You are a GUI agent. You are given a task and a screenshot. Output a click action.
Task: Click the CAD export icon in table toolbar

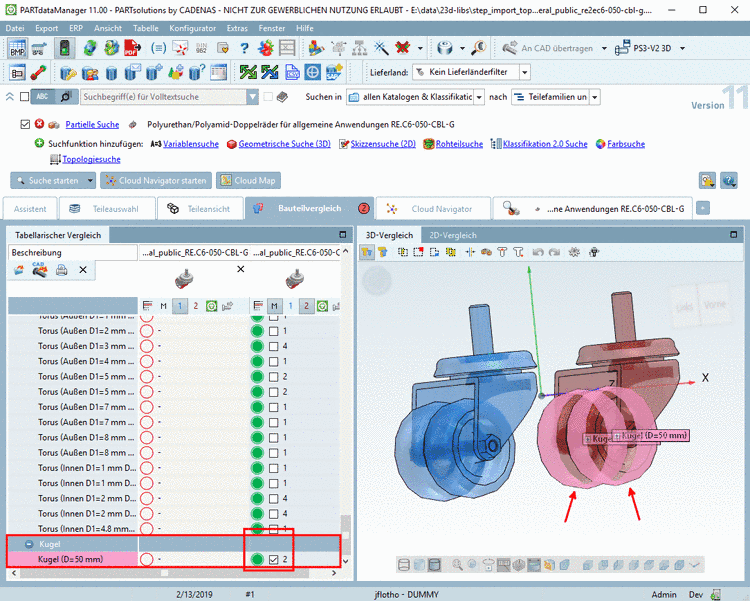point(41,270)
